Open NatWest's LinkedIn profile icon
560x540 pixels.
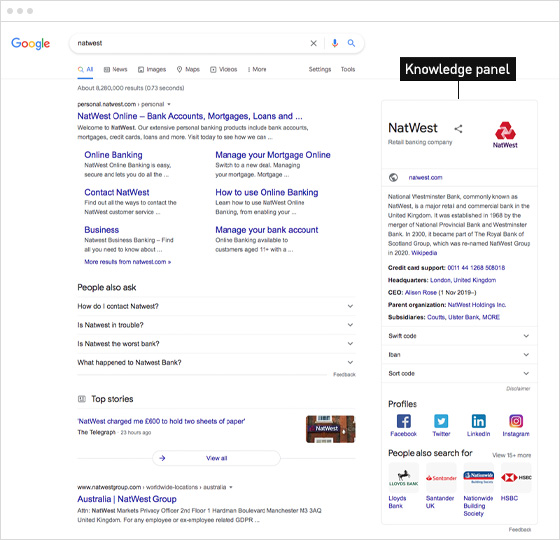(x=479, y=421)
